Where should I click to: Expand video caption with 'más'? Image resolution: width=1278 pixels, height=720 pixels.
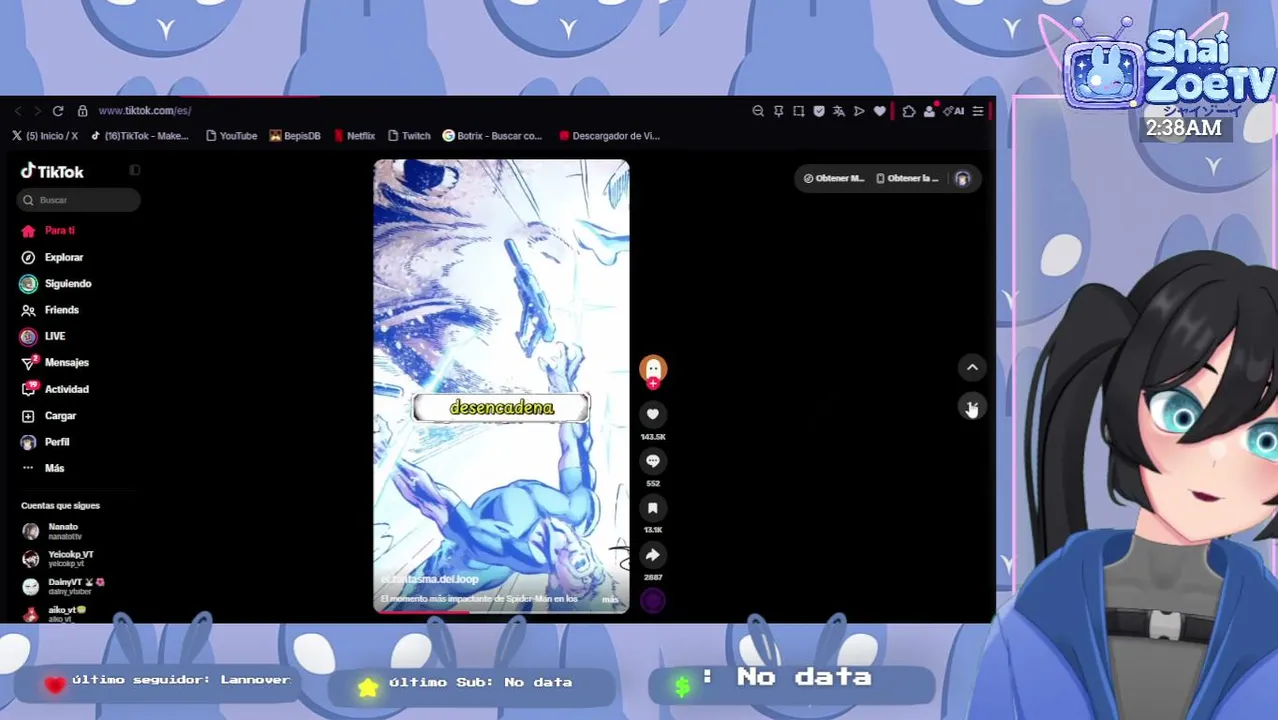(610, 599)
